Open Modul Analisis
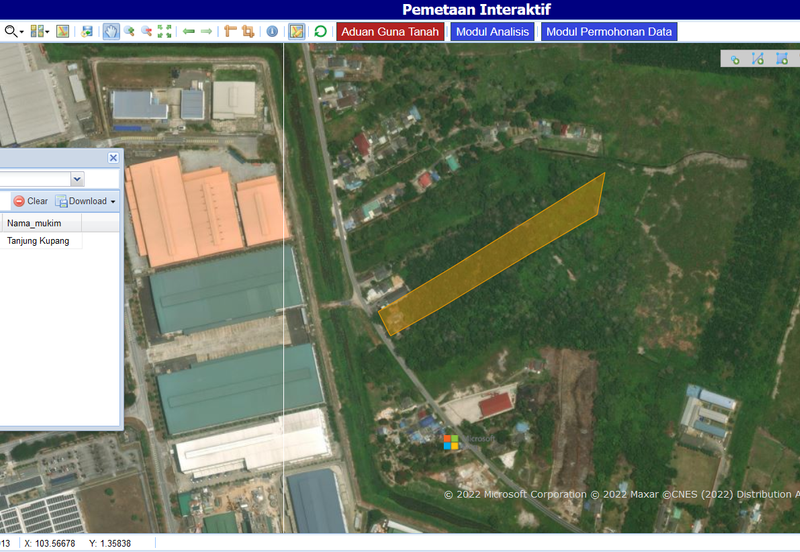This screenshot has height=552, width=800. pos(492,32)
